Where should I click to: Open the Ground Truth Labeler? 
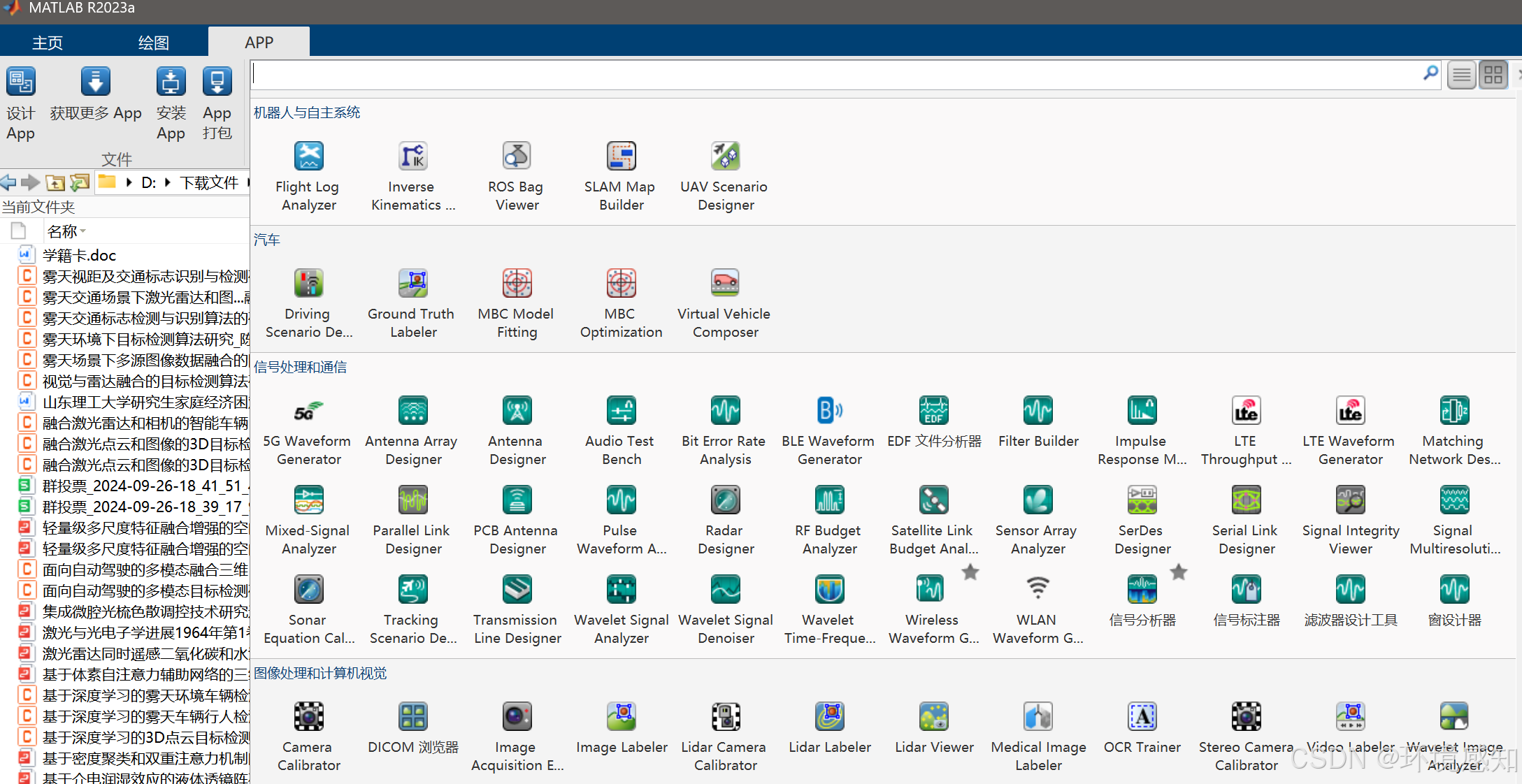coord(412,303)
